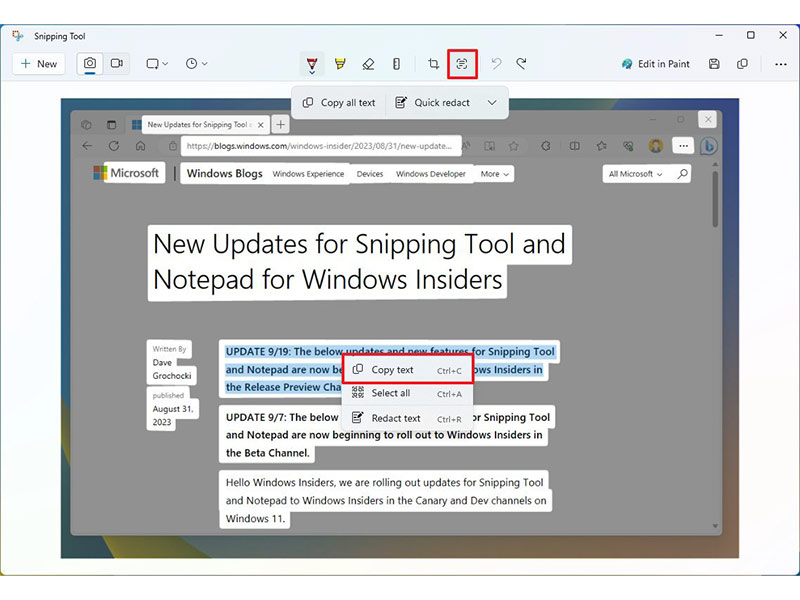Click the browser tab 'New Updates for Snipping Tool'
The height and width of the screenshot is (600, 800).
197,124
